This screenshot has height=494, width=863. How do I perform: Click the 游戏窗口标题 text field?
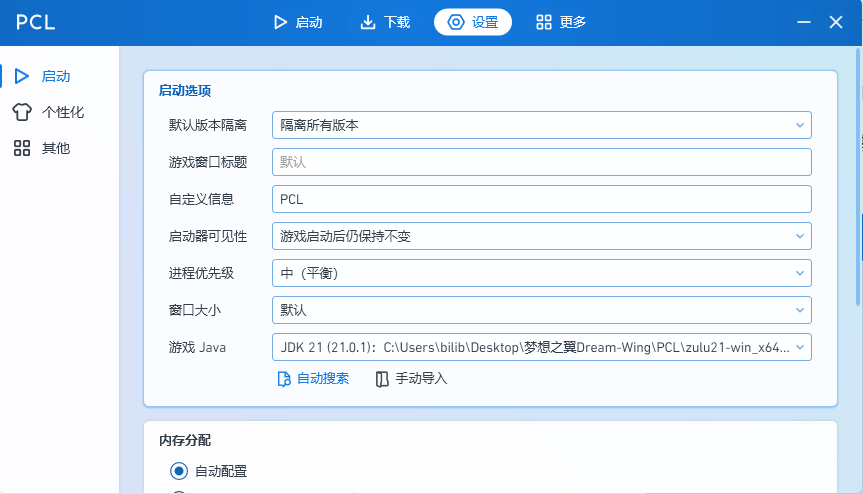coord(541,162)
